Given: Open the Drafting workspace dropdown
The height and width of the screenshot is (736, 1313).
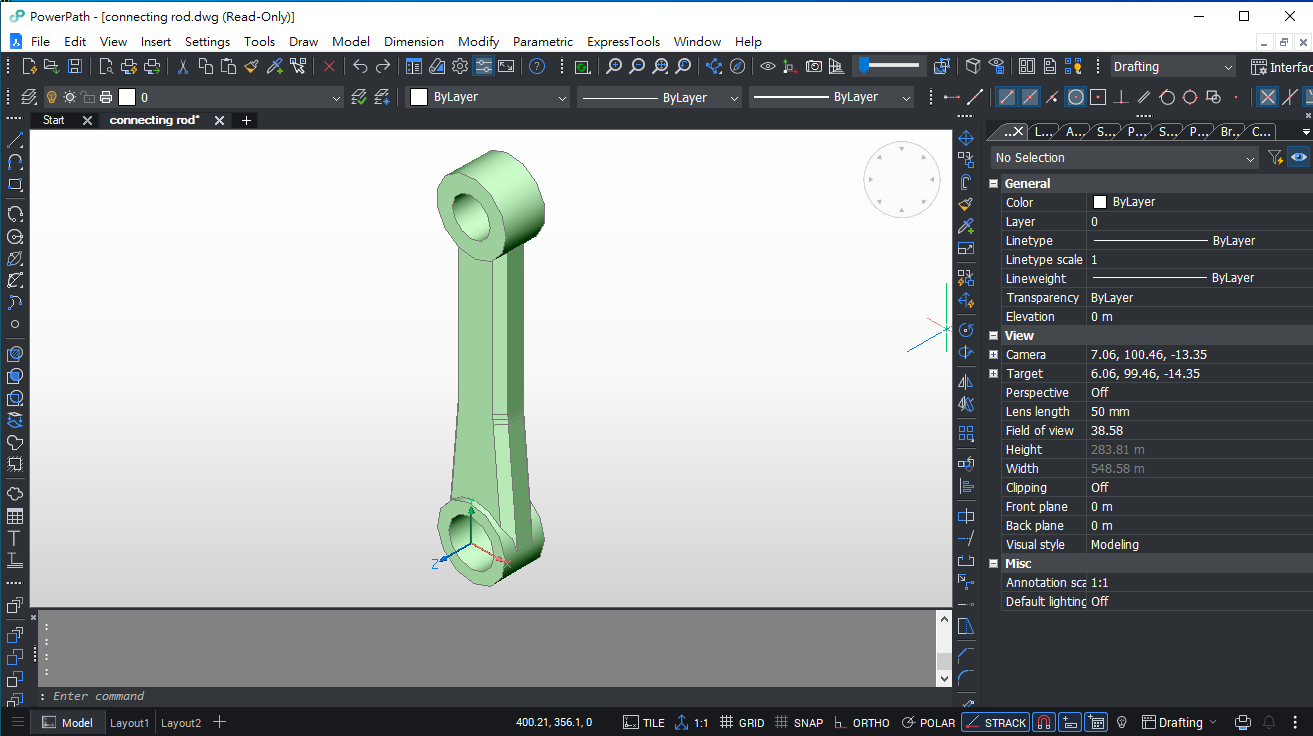Looking at the screenshot, I should (x=1174, y=67).
